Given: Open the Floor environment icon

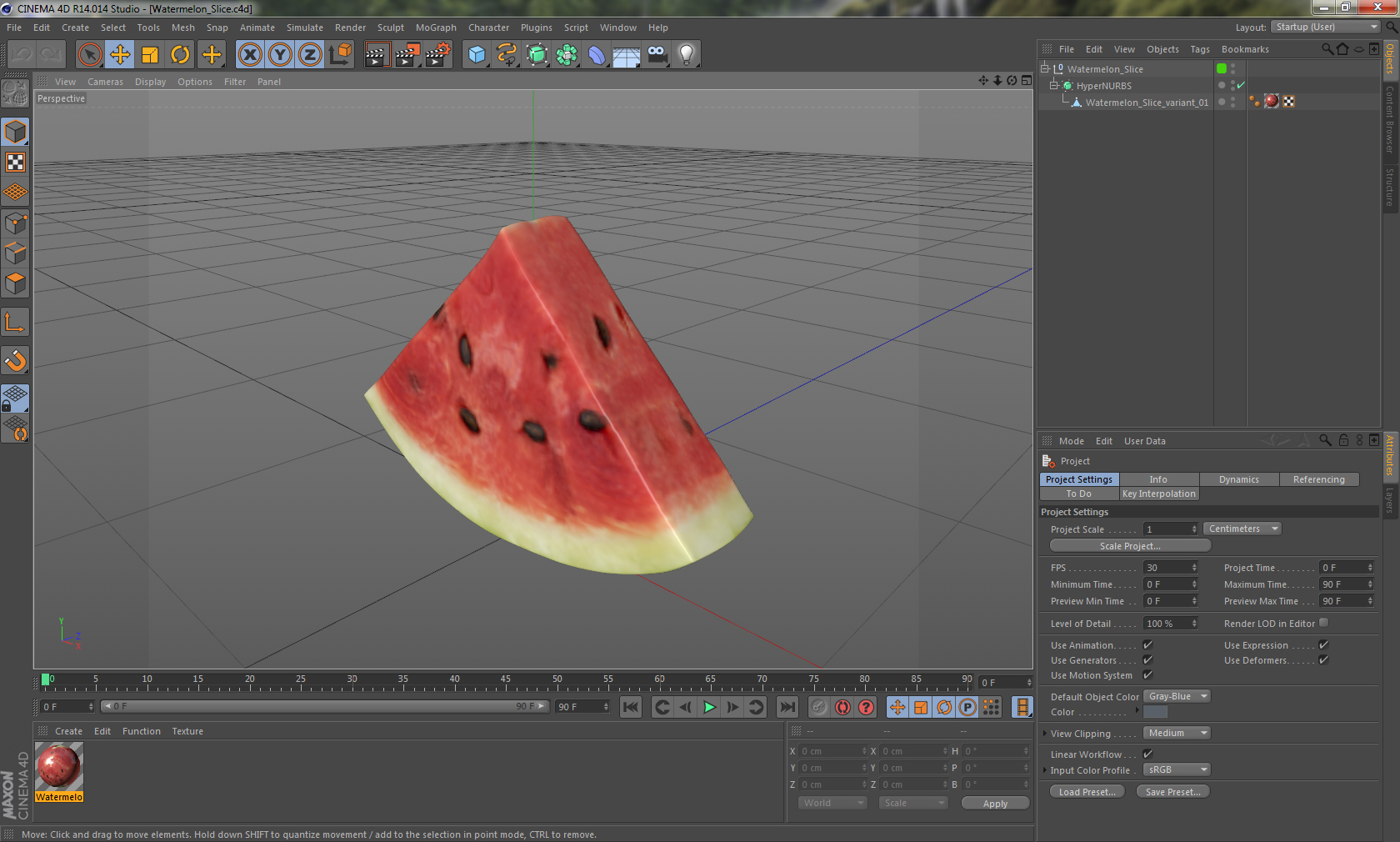Looking at the screenshot, I should coord(627,55).
